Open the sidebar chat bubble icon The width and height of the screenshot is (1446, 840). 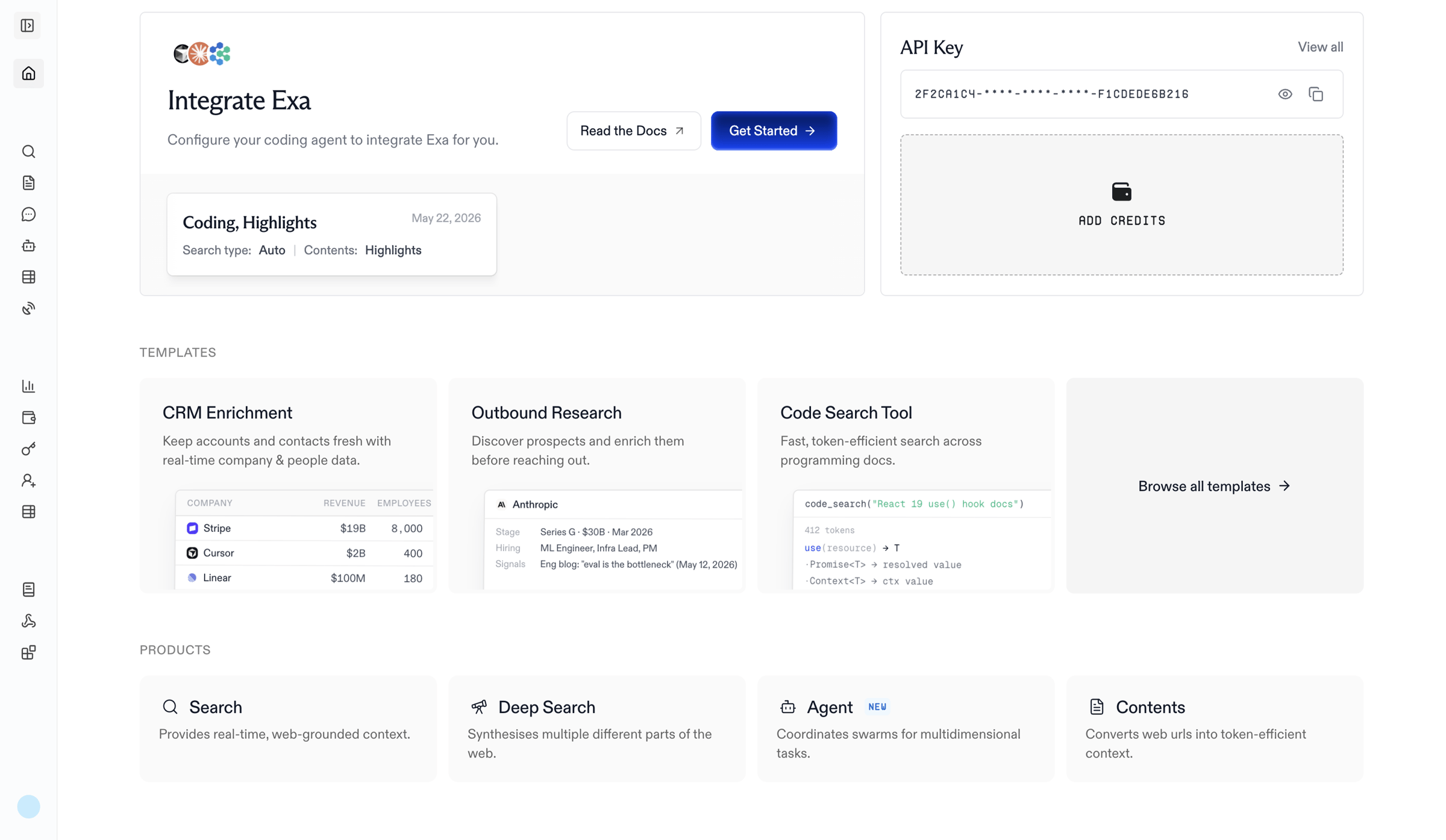click(x=28, y=214)
